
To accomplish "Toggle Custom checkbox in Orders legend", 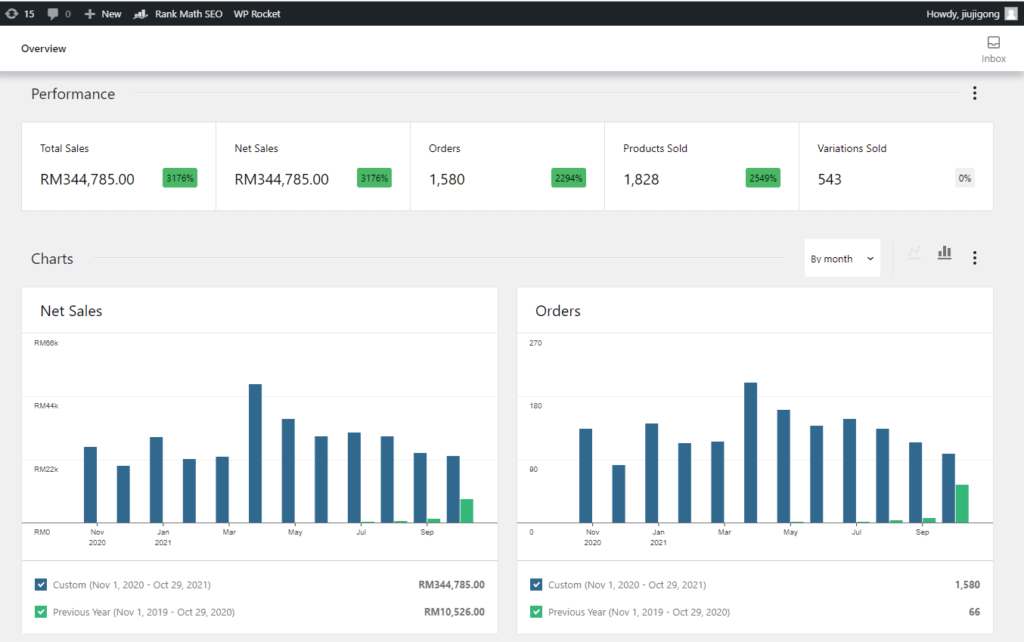I will (x=537, y=585).
